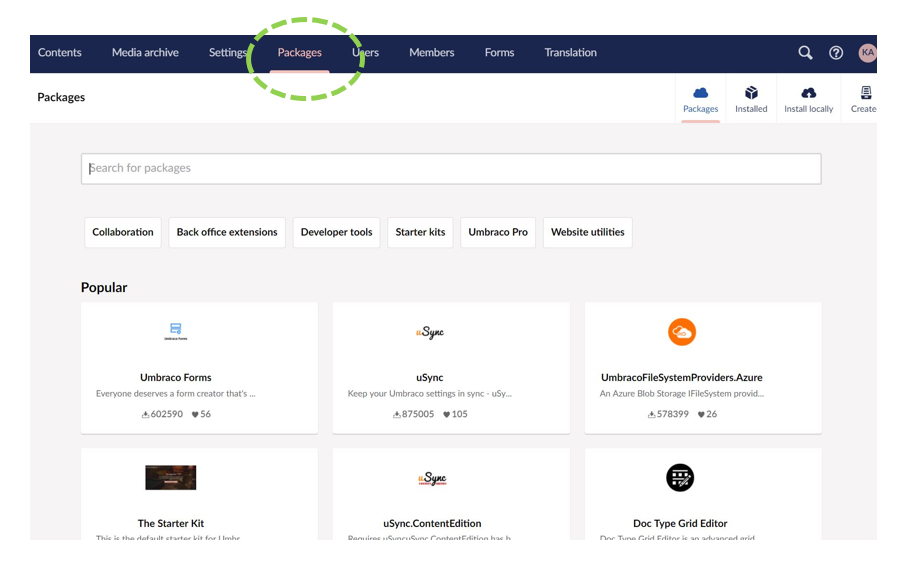Click the Packages page heading
Image resolution: width=897 pixels, height=570 pixels.
point(61,97)
